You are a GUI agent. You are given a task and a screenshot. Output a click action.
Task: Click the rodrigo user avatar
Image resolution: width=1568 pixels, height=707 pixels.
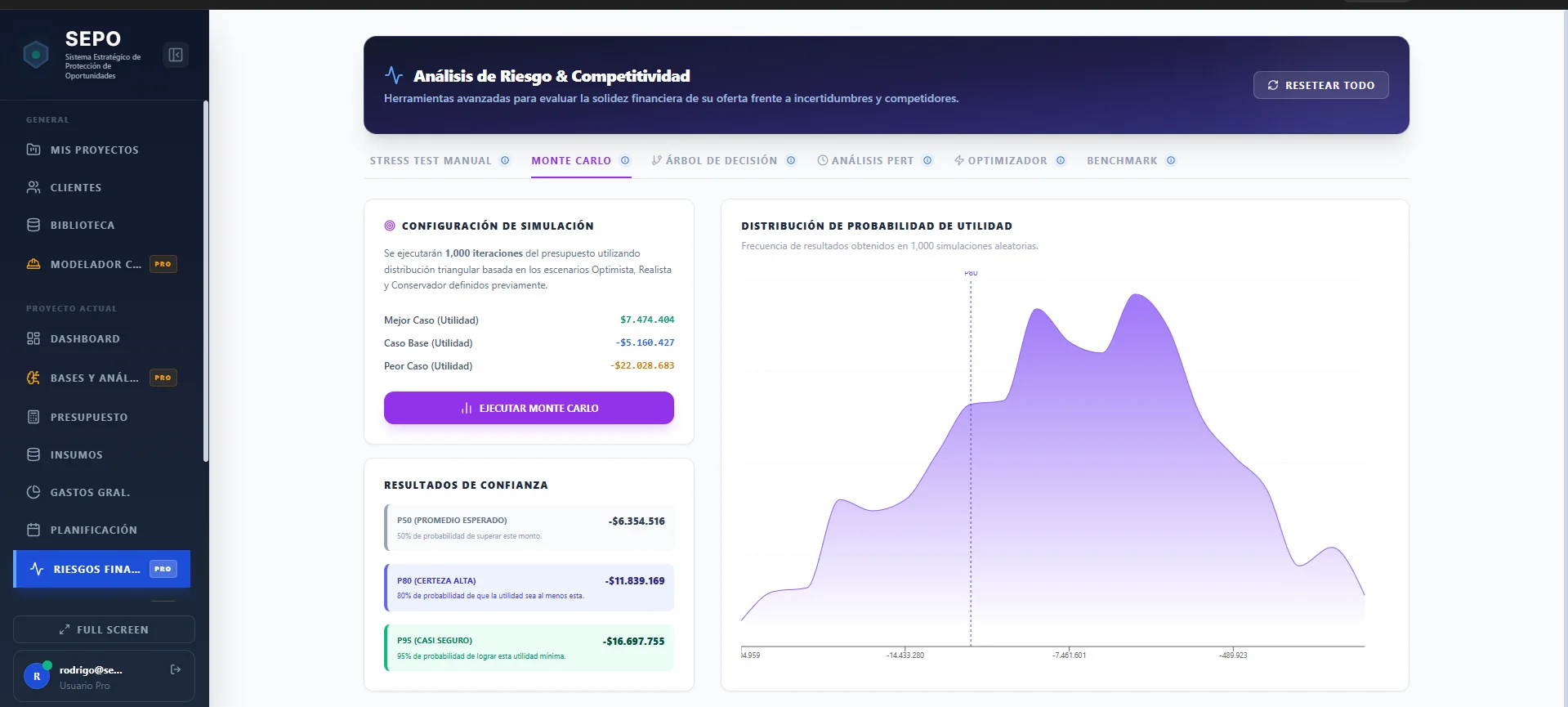(x=37, y=676)
